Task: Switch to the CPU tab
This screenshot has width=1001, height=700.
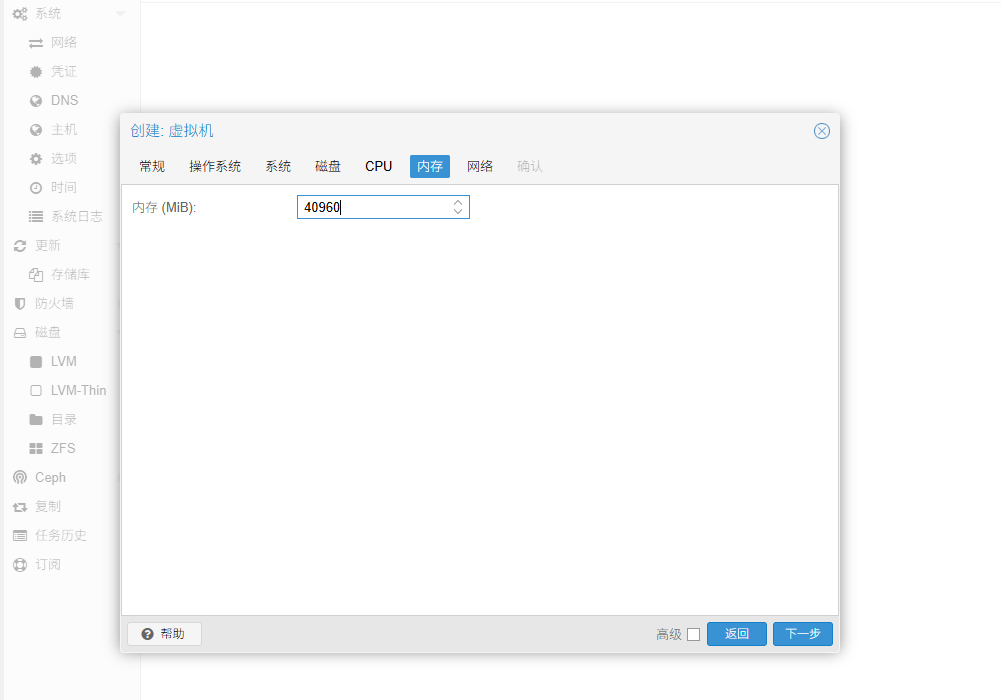Action: pyautogui.click(x=378, y=166)
